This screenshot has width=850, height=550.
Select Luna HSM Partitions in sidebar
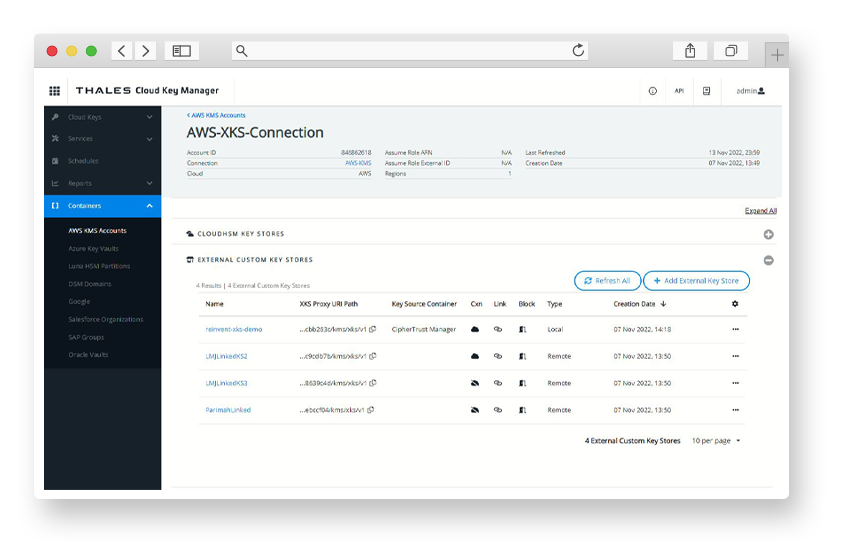(x=99, y=266)
